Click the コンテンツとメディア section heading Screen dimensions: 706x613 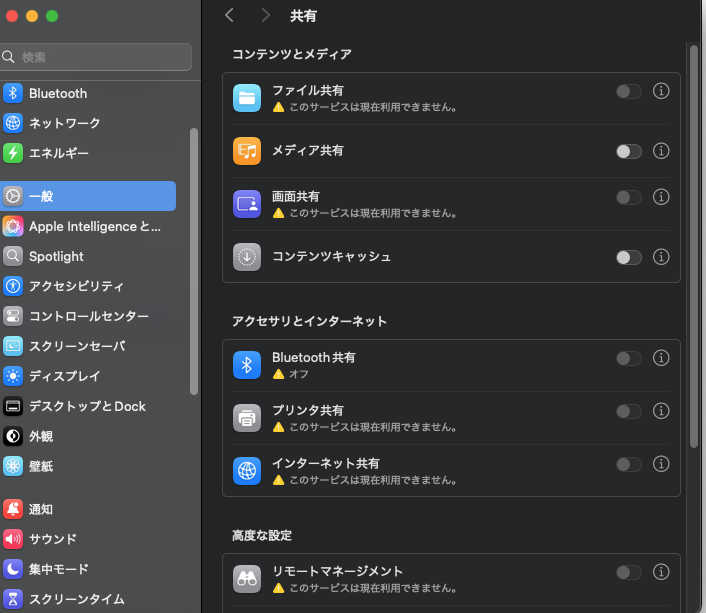(x=292, y=54)
